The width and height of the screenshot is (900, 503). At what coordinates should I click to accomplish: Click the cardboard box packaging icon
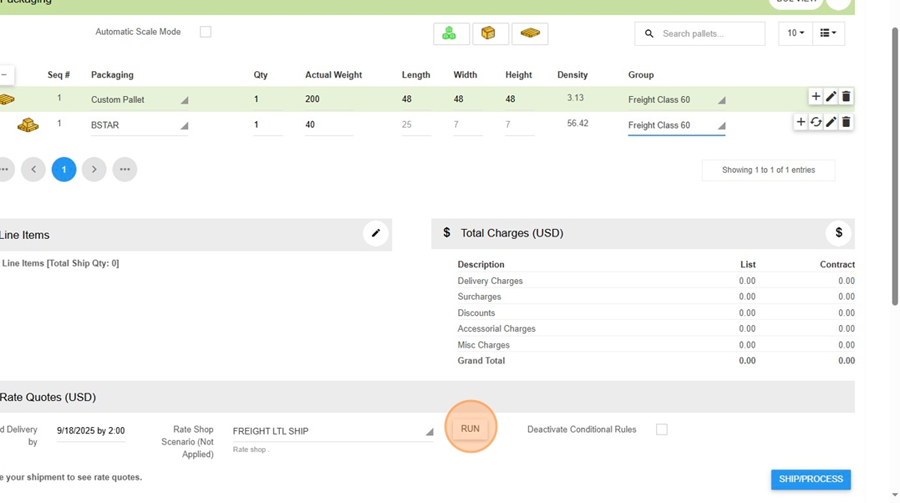(x=489, y=34)
